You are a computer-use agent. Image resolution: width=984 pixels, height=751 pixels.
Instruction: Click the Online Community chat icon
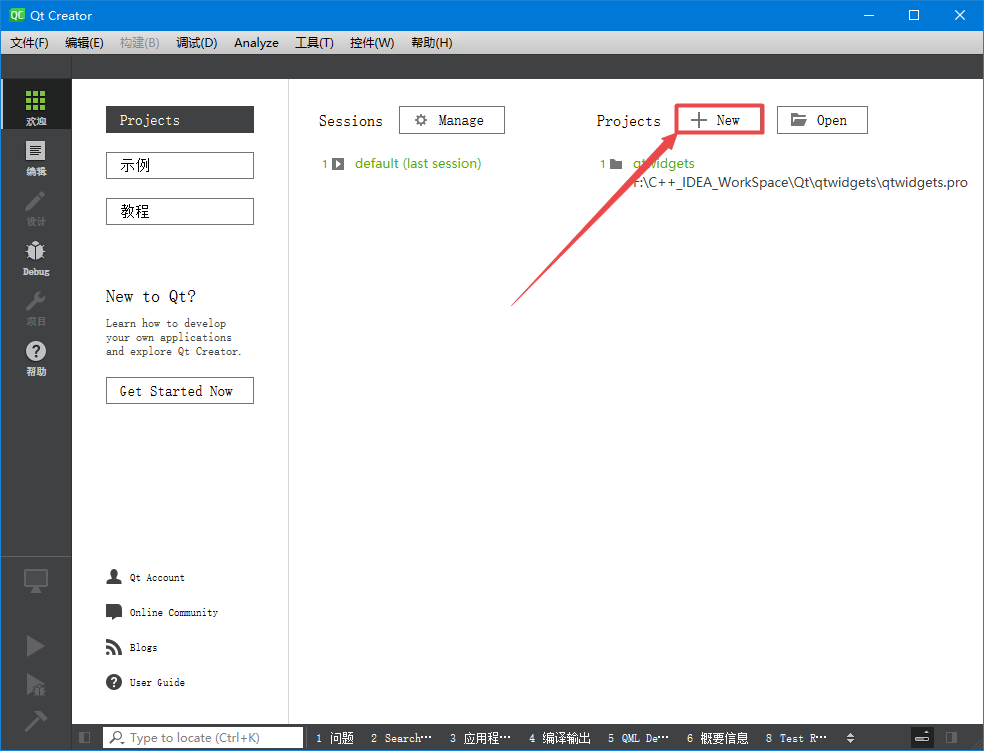[114, 612]
